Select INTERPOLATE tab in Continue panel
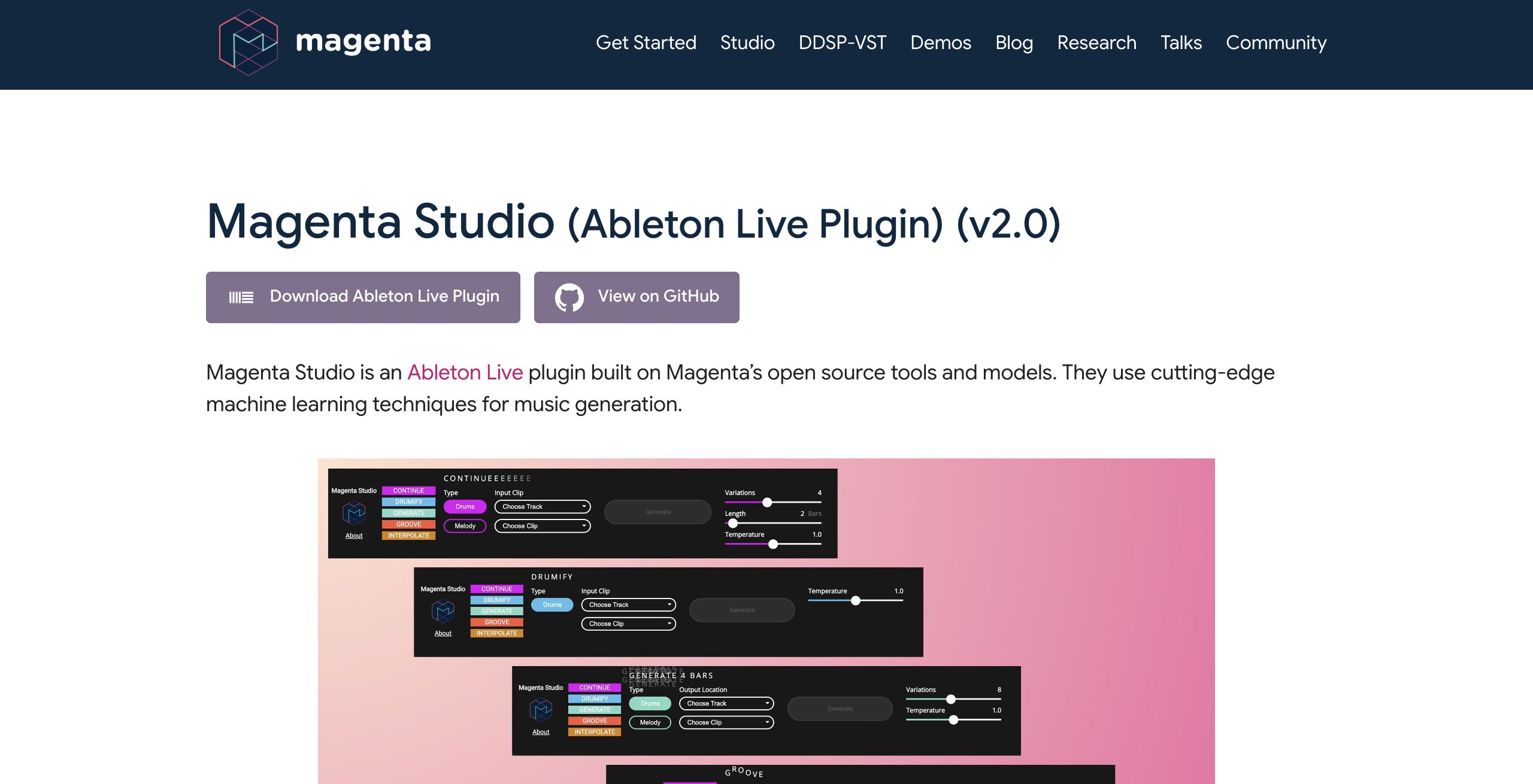The image size is (1533, 784). pyautogui.click(x=408, y=536)
